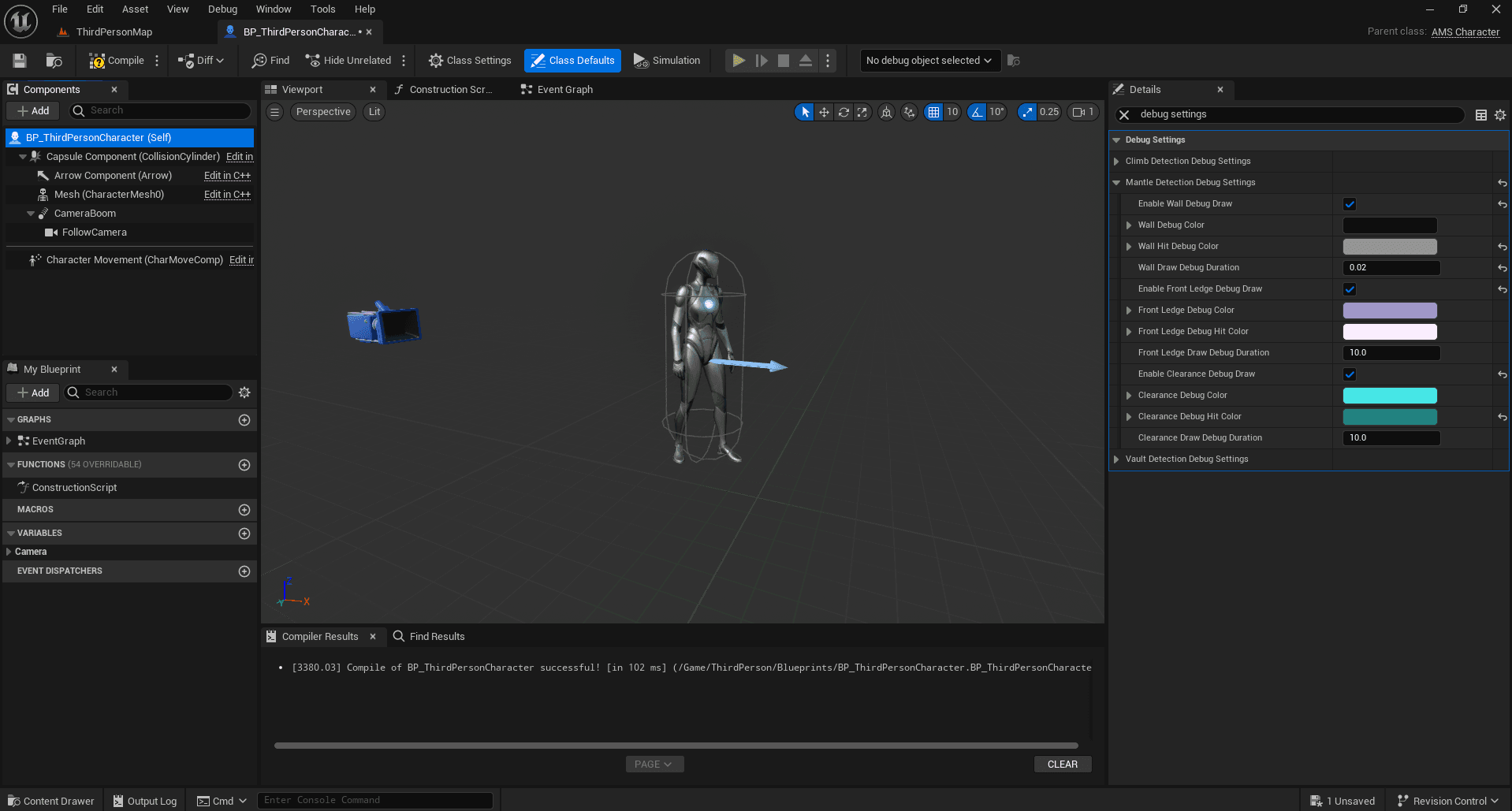Screen dimensions: 1512x811
Task: Play the level with the play icon
Action: [739, 61]
